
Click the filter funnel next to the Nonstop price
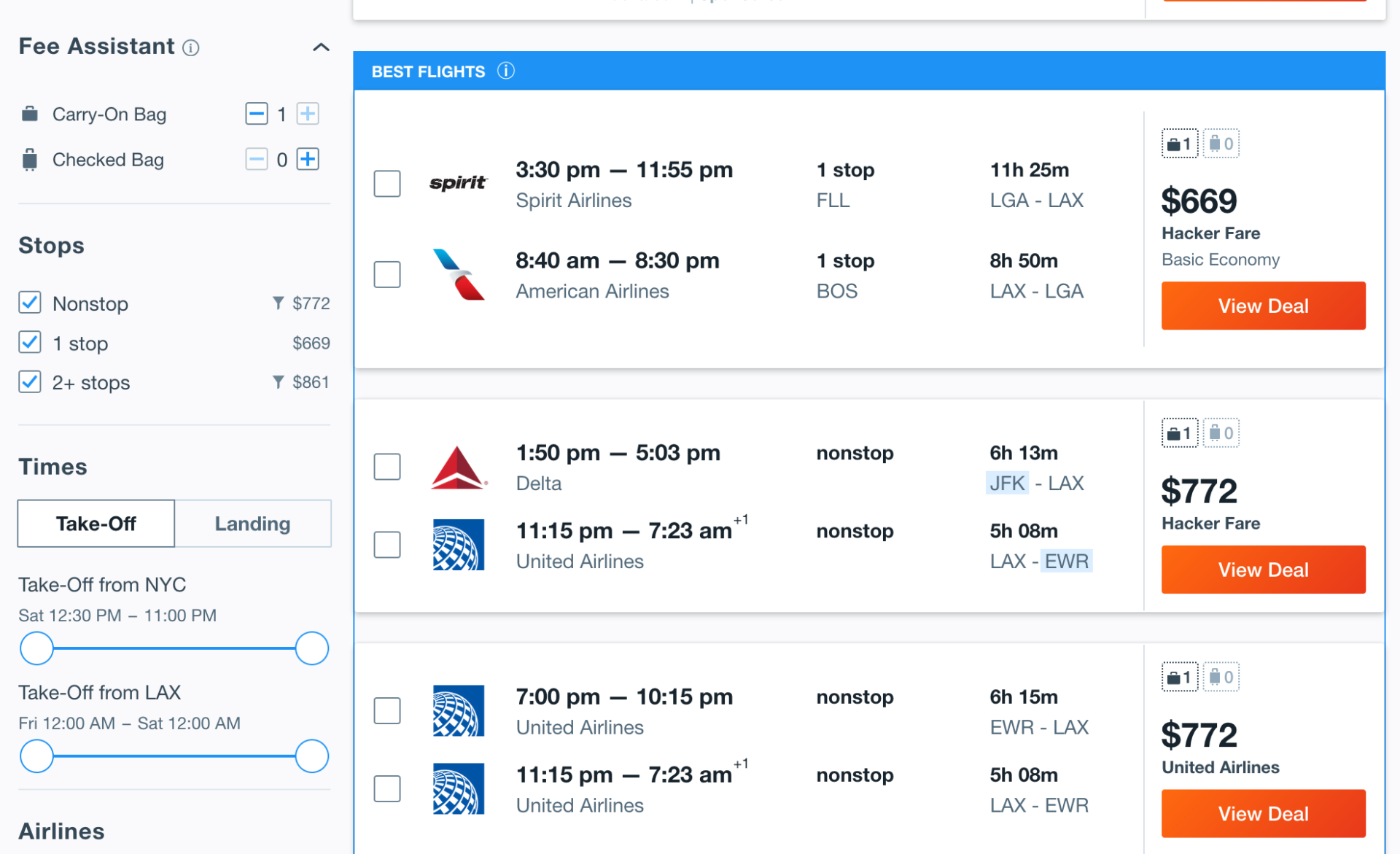point(278,303)
